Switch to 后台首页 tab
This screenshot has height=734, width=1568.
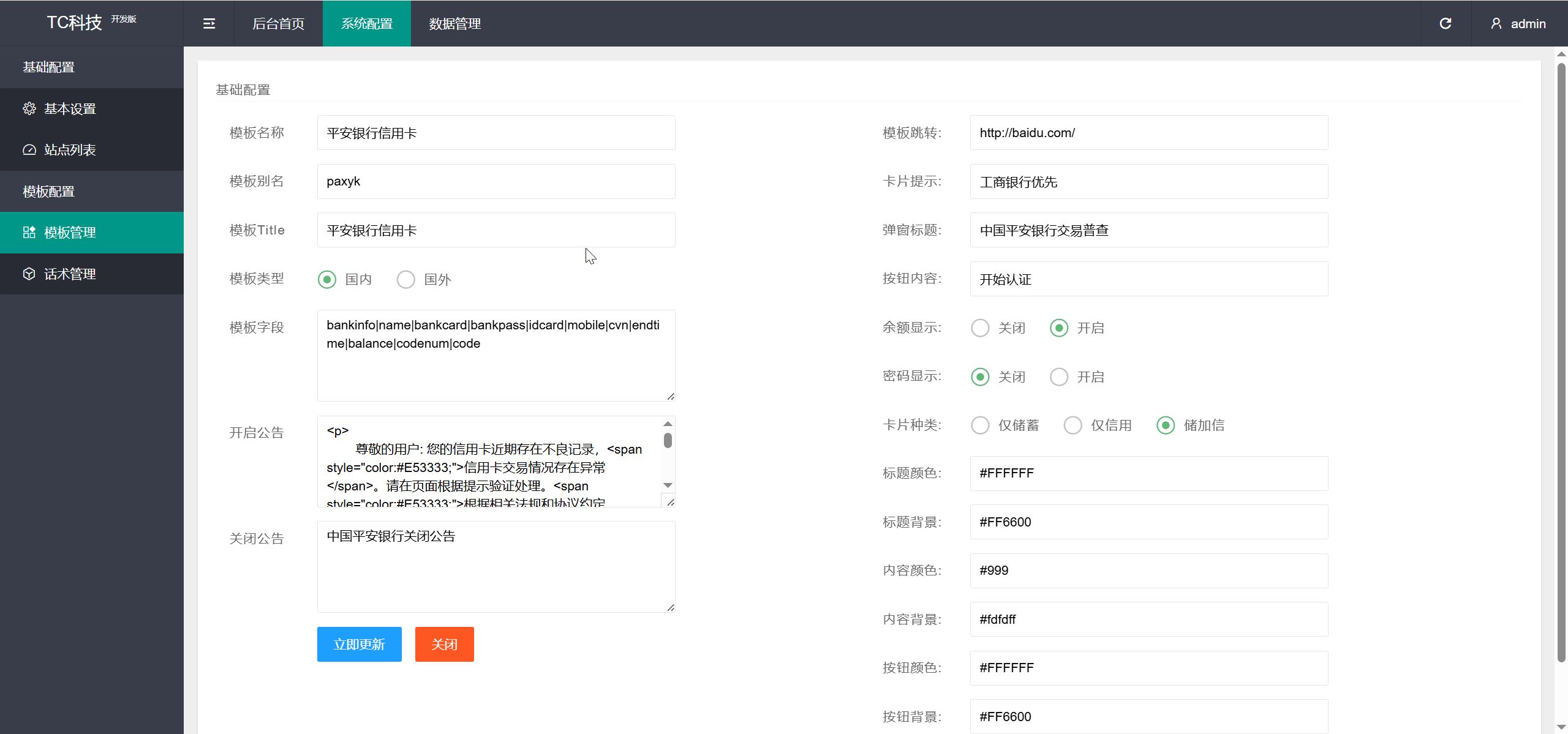[x=278, y=24]
